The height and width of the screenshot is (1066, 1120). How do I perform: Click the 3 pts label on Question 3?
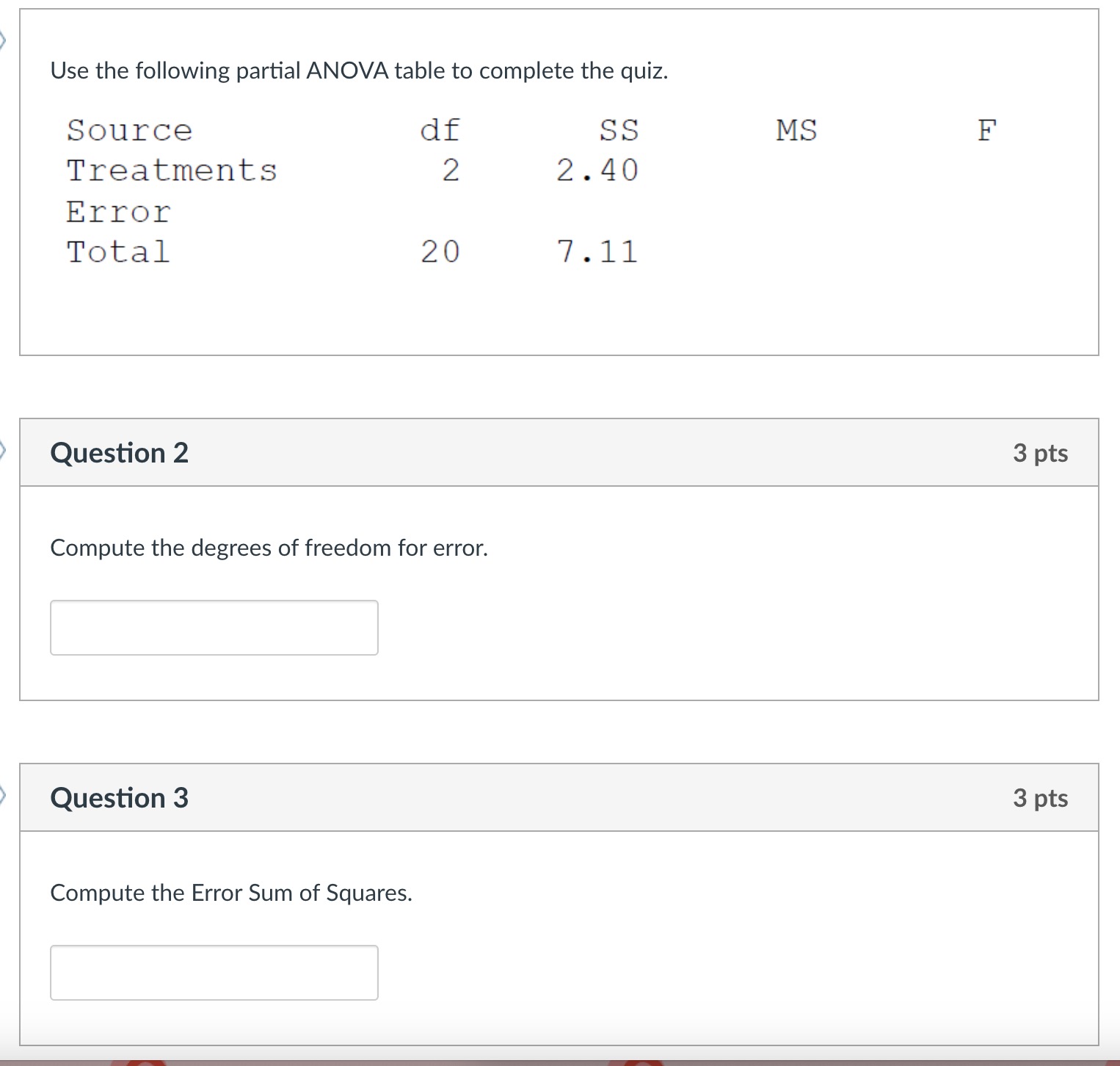pyautogui.click(x=1041, y=798)
